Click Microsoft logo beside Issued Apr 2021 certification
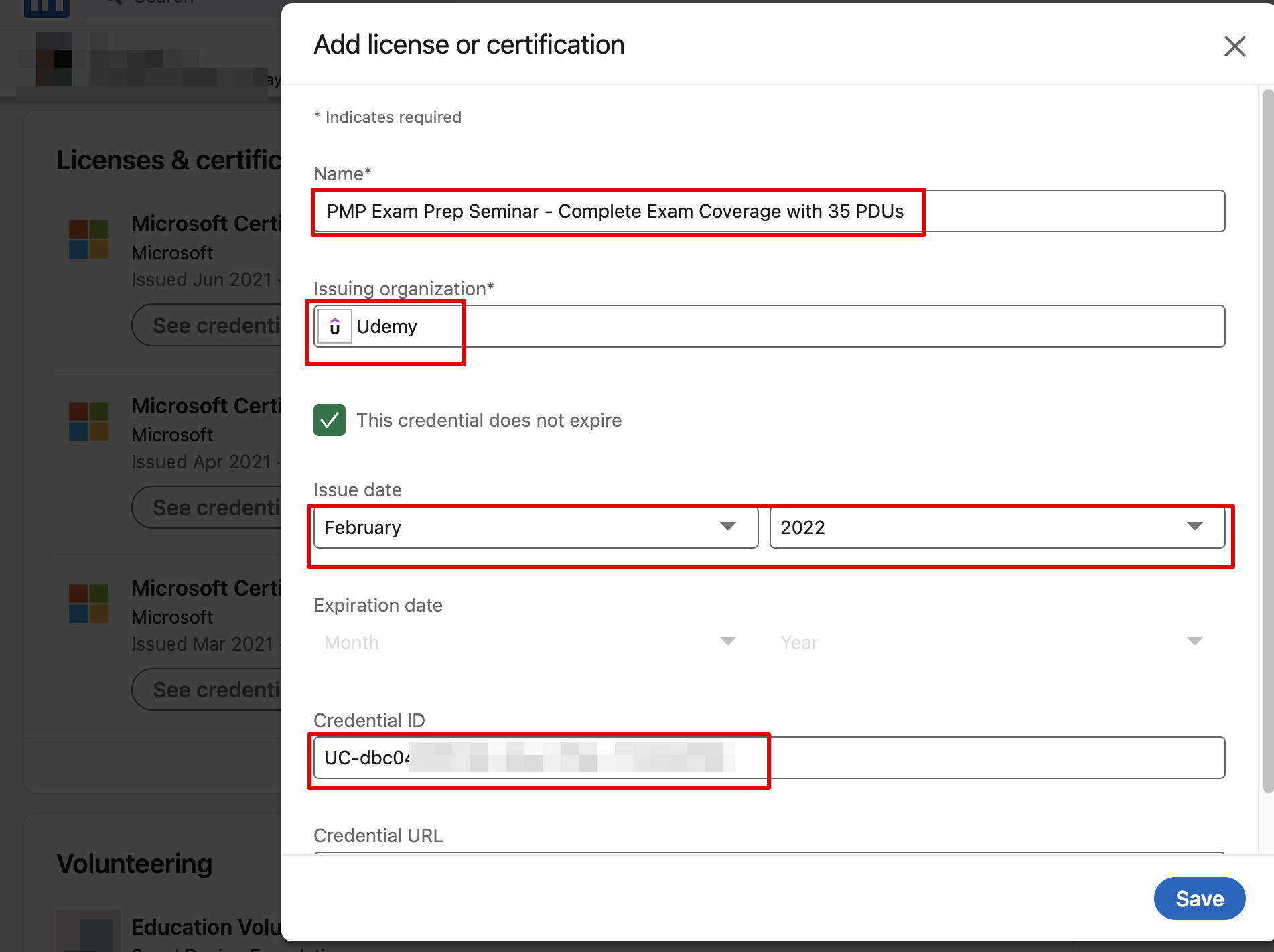This screenshot has height=952, width=1274. 88,421
